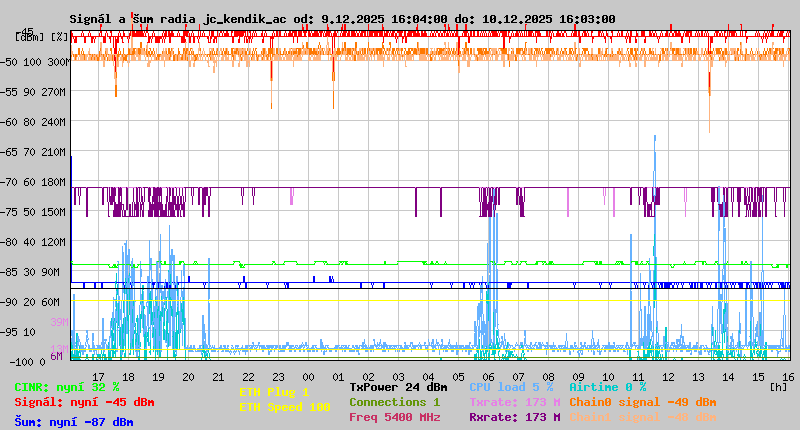Click the 'TxPower 24 dBm' legend entry
Screen dimensions: 800x430
398,387
